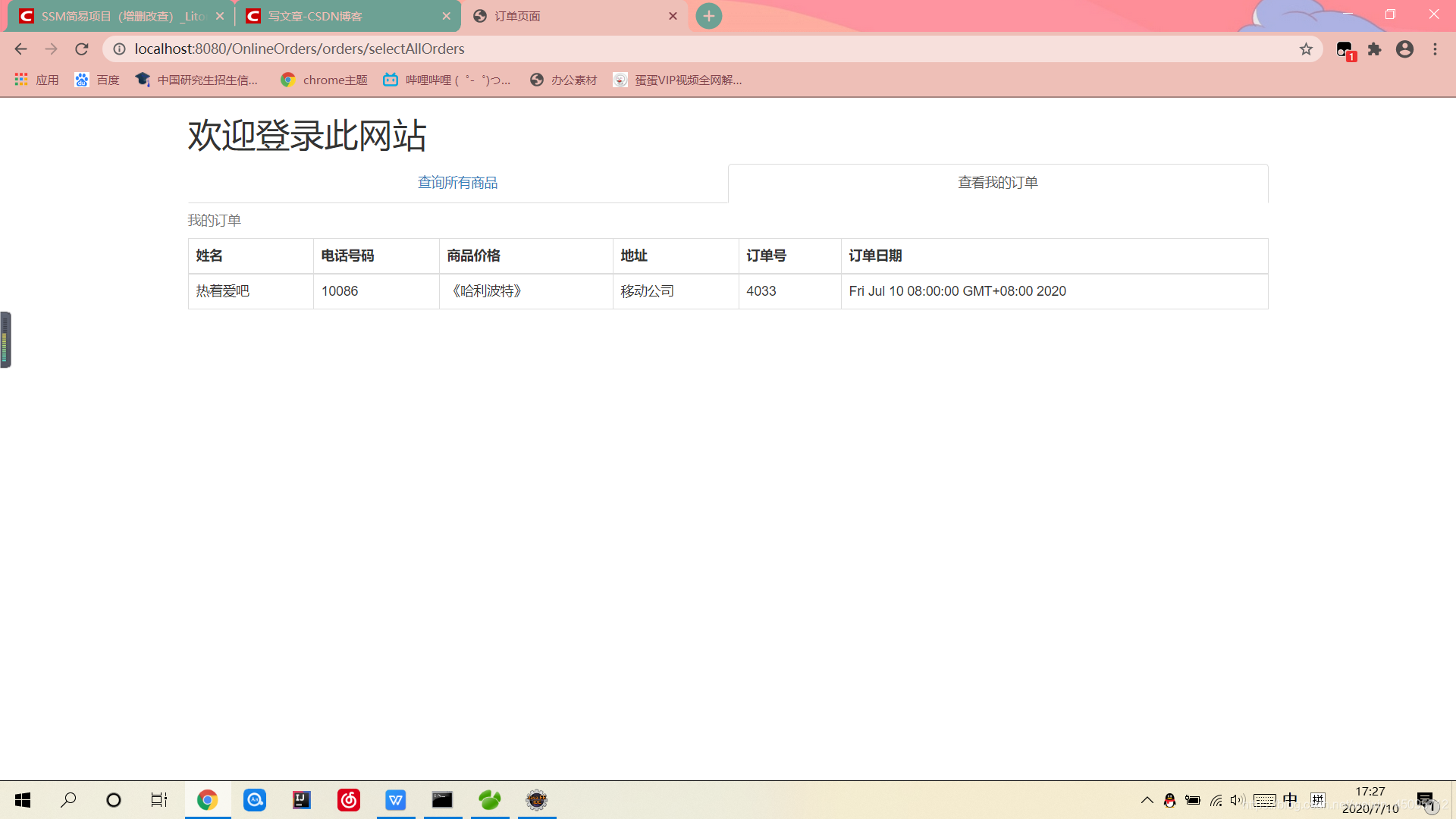The height and width of the screenshot is (819, 1456).
Task: Open the taskbar clock showing 17:27
Action: click(1370, 800)
